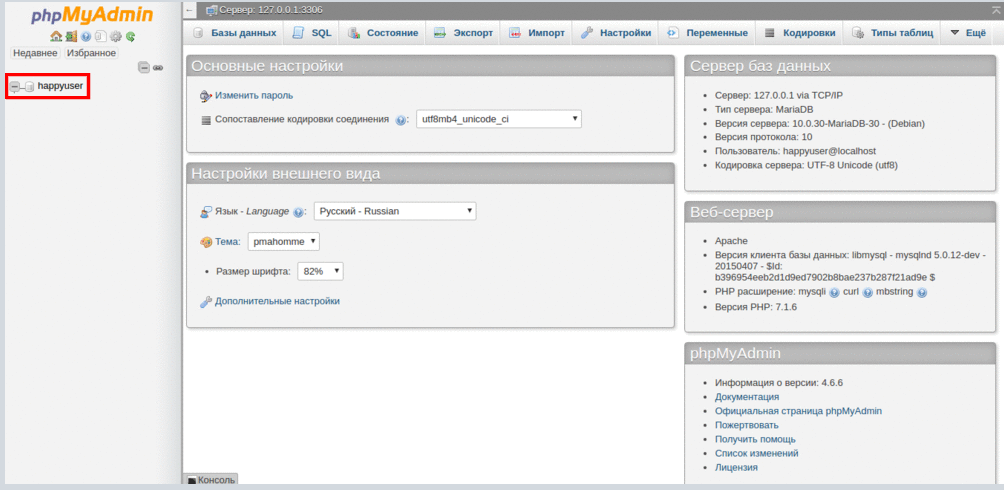Open the Импорт tab
The image size is (1004, 490).
tap(537, 33)
